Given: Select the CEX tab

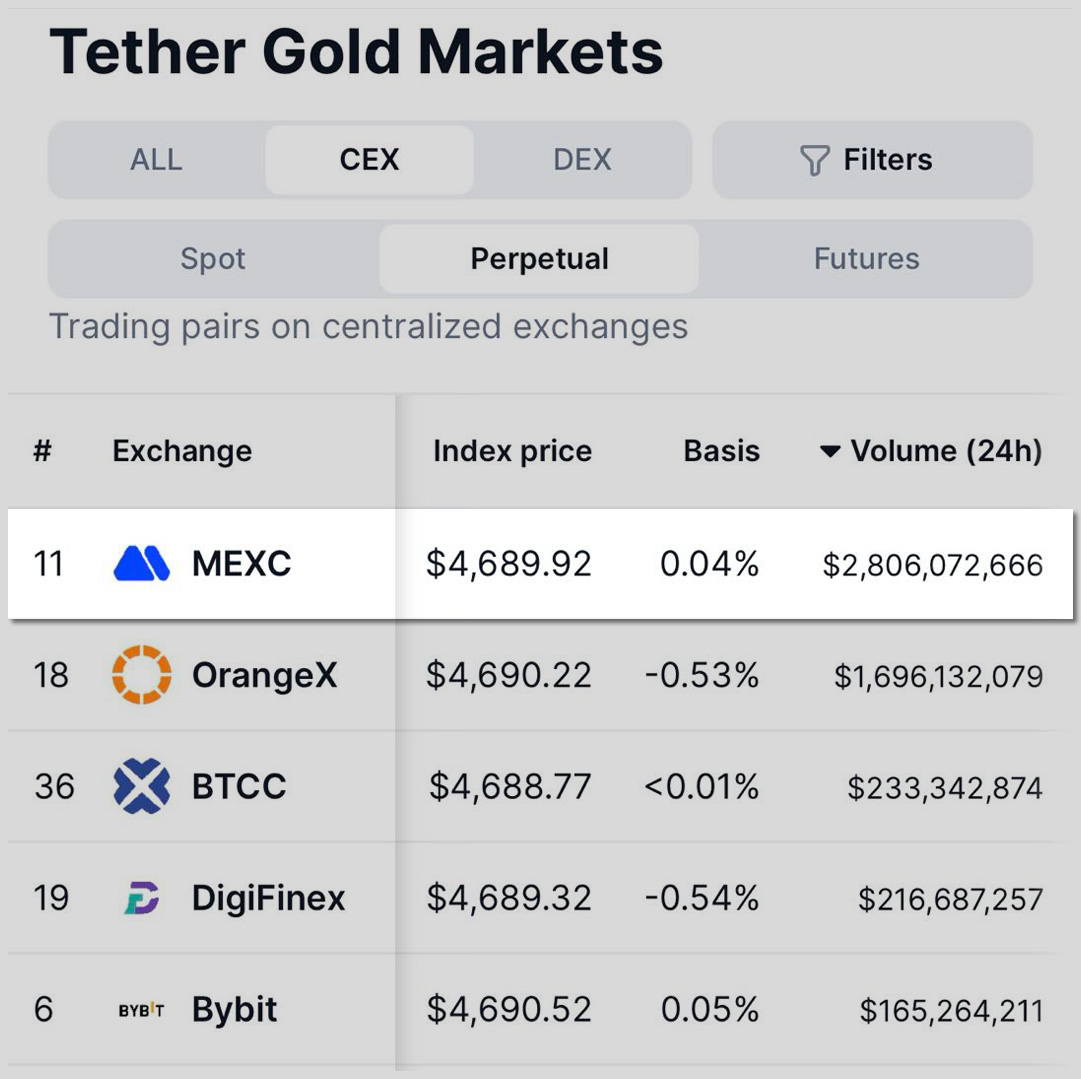Looking at the screenshot, I should pos(368,159).
